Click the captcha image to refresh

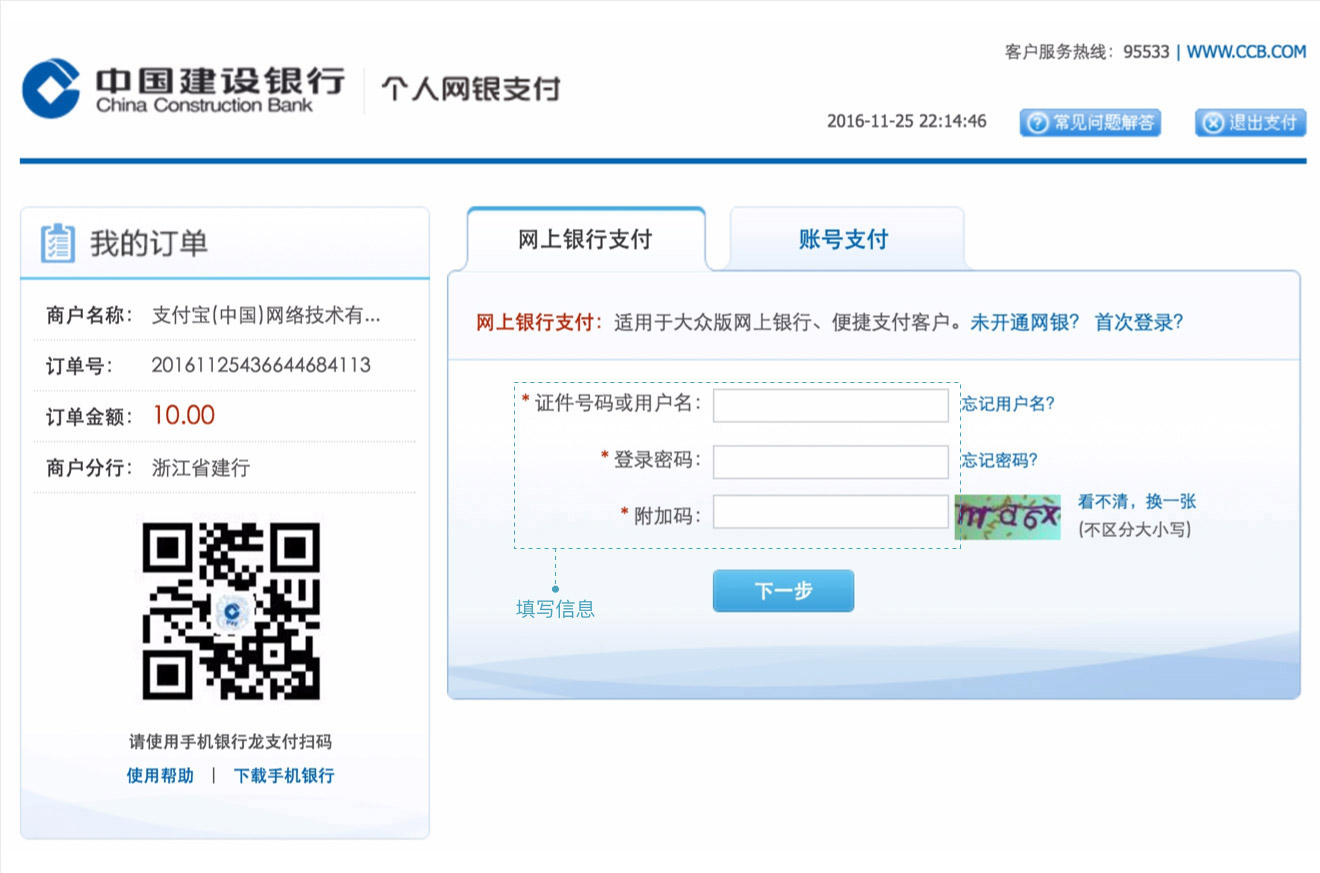click(1007, 517)
